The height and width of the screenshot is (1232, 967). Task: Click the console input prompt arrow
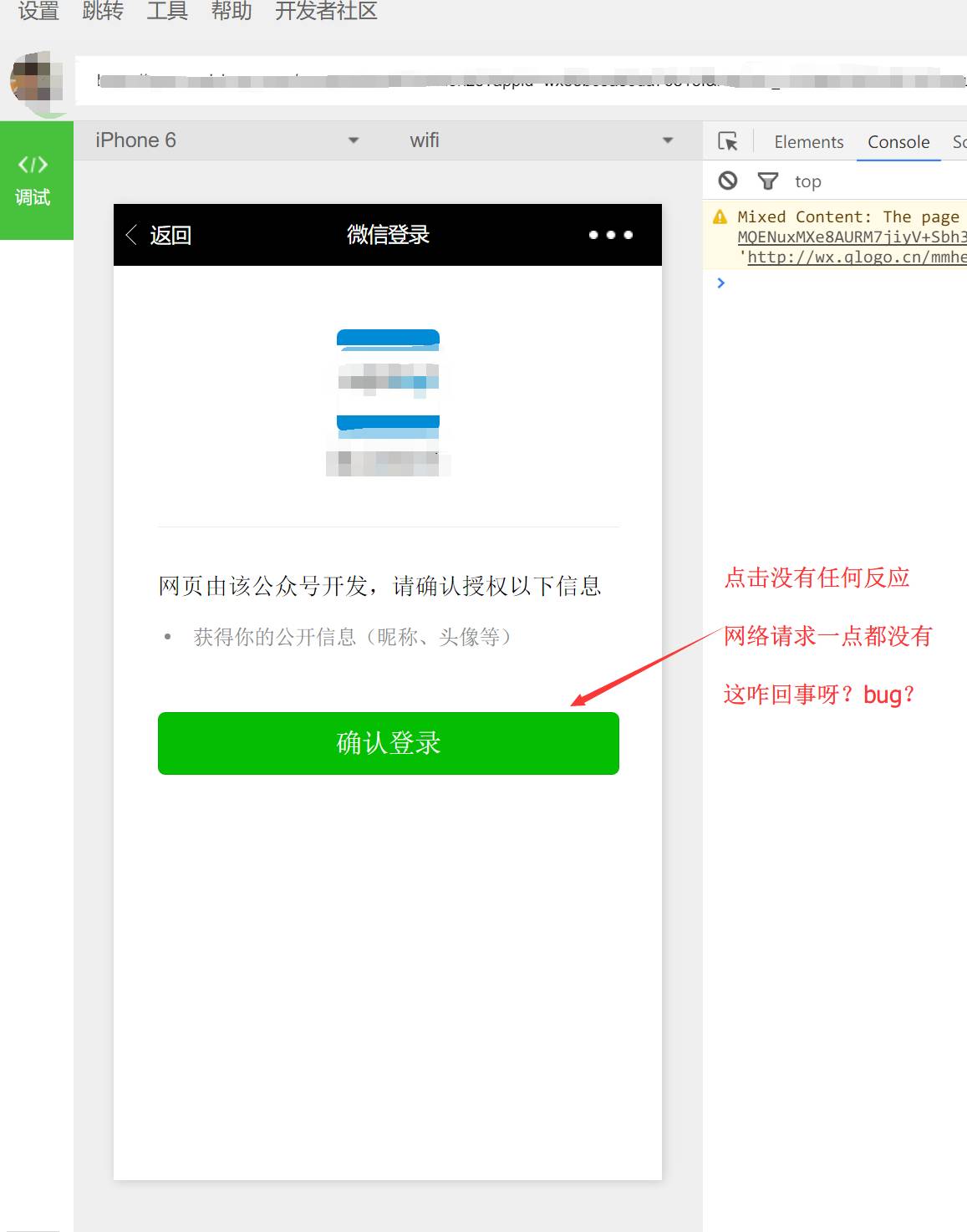tap(721, 283)
